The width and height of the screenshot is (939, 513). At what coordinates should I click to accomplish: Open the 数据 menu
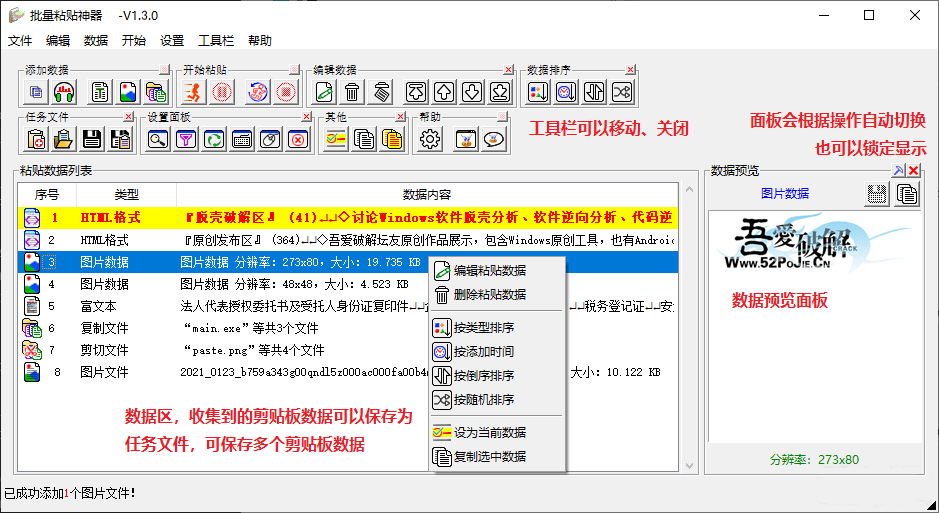tap(96, 41)
